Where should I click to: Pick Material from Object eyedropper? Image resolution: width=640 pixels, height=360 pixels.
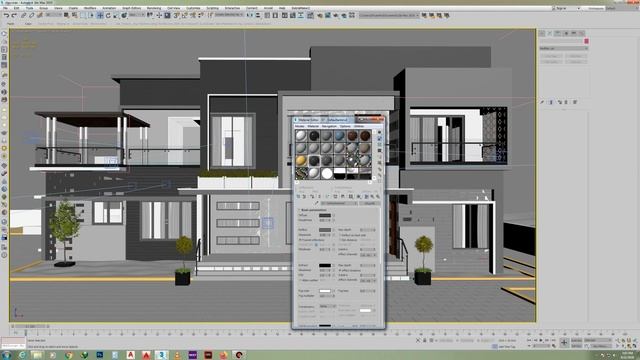click(316, 203)
